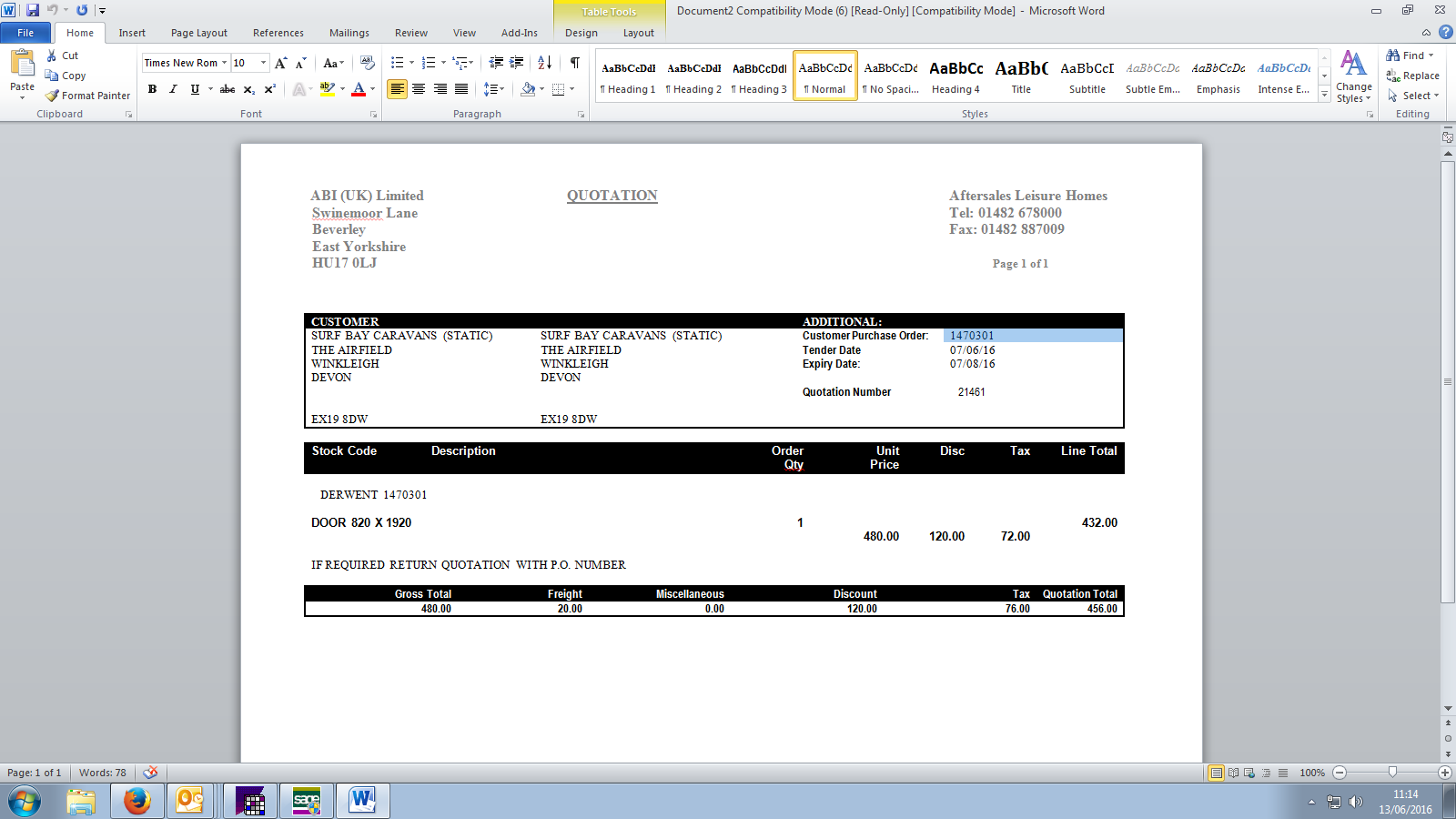This screenshot has height=819, width=1456.
Task: Increase the paragraph indent
Action: [x=516, y=63]
